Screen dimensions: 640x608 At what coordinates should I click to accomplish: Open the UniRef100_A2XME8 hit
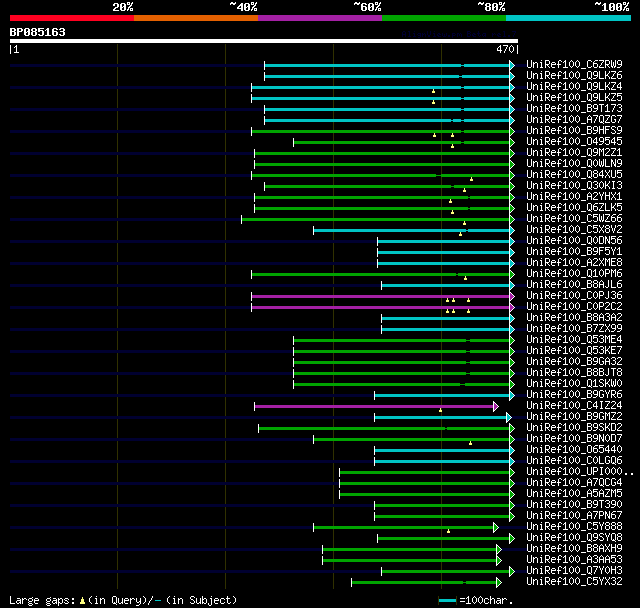click(574, 263)
